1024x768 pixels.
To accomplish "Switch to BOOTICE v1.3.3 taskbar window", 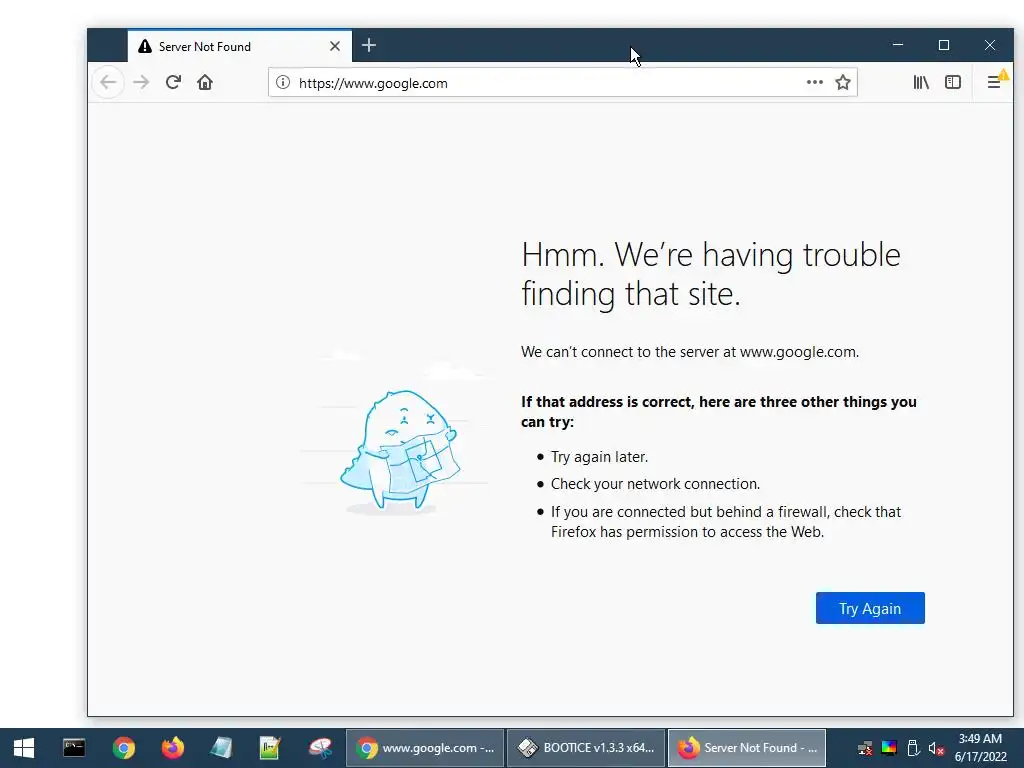I will [x=586, y=748].
